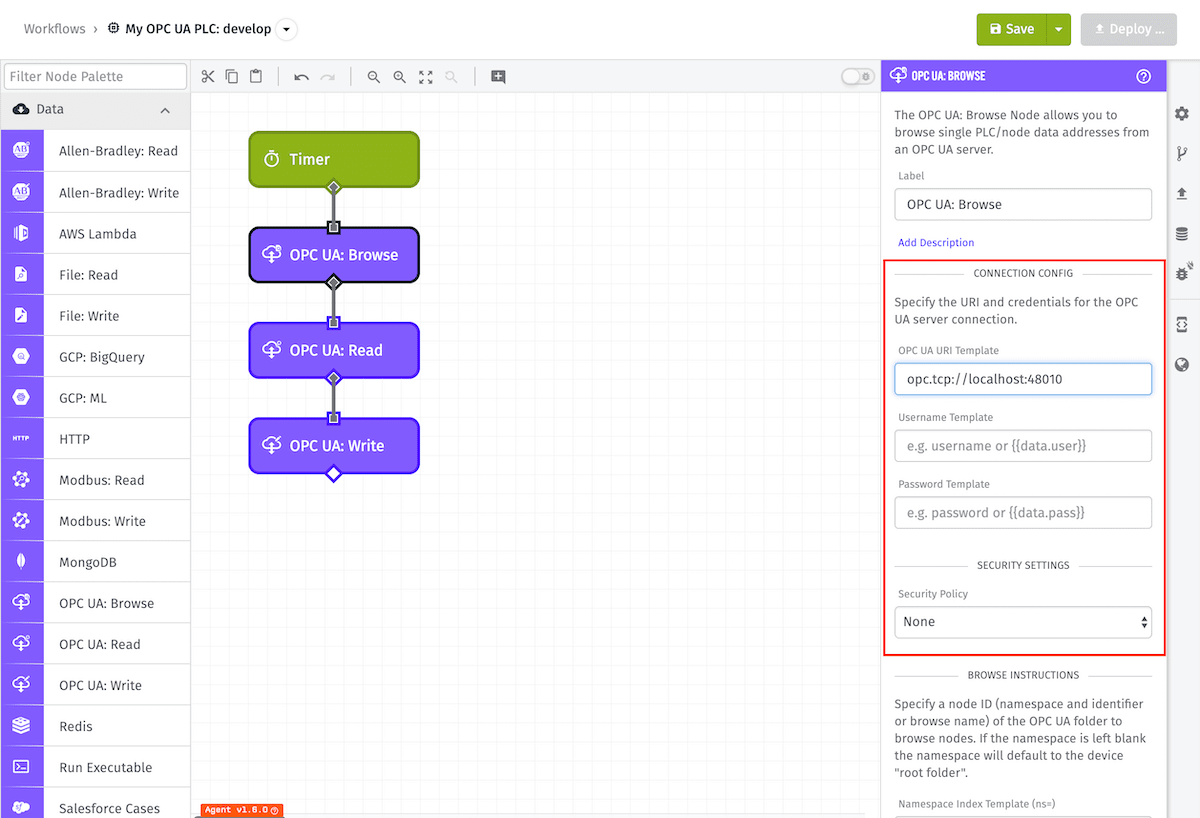Zoom out of the workflow canvas
1200x818 pixels.
coord(374,77)
